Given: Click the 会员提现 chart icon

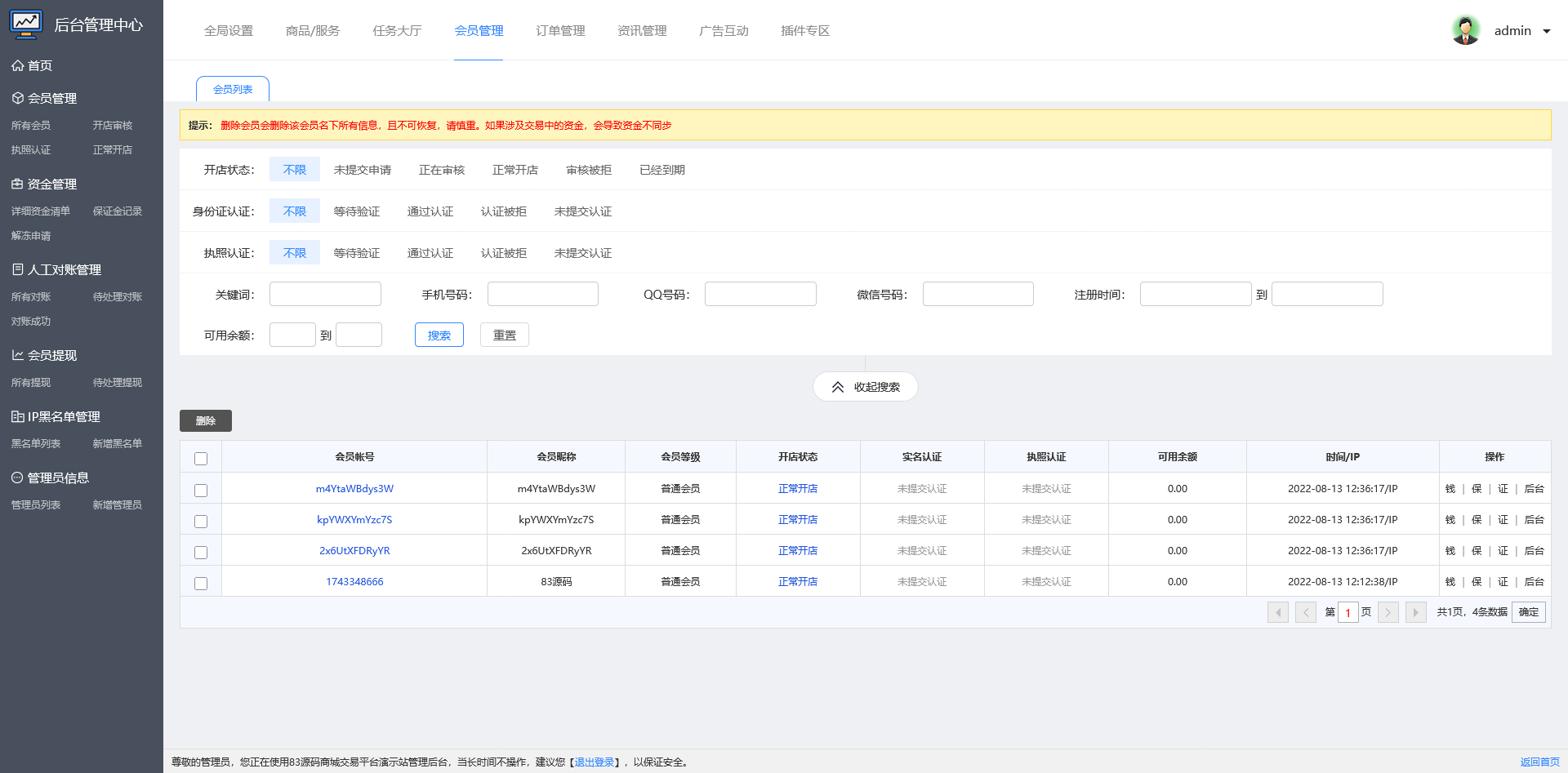Looking at the screenshot, I should tap(17, 355).
